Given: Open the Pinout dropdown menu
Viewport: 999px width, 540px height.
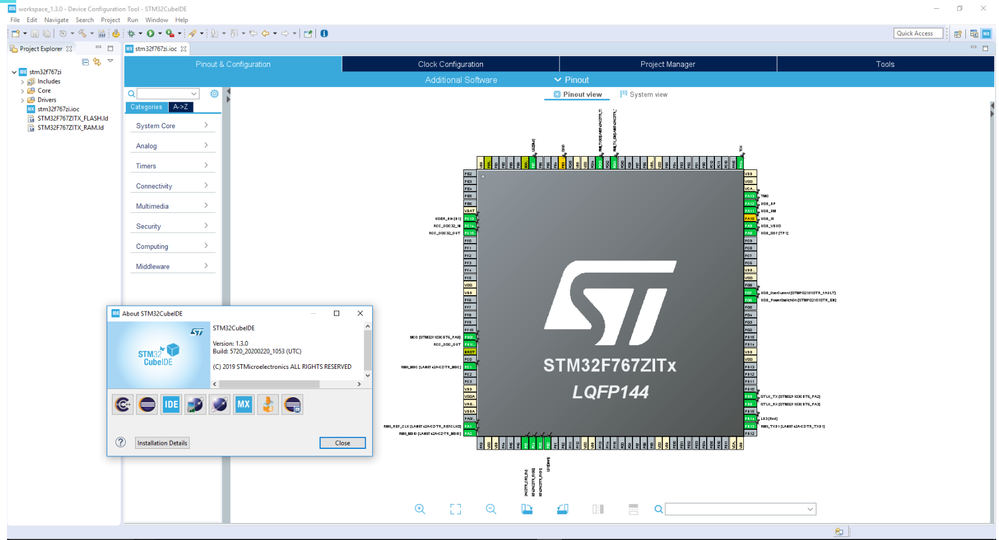Looking at the screenshot, I should pyautogui.click(x=571, y=80).
